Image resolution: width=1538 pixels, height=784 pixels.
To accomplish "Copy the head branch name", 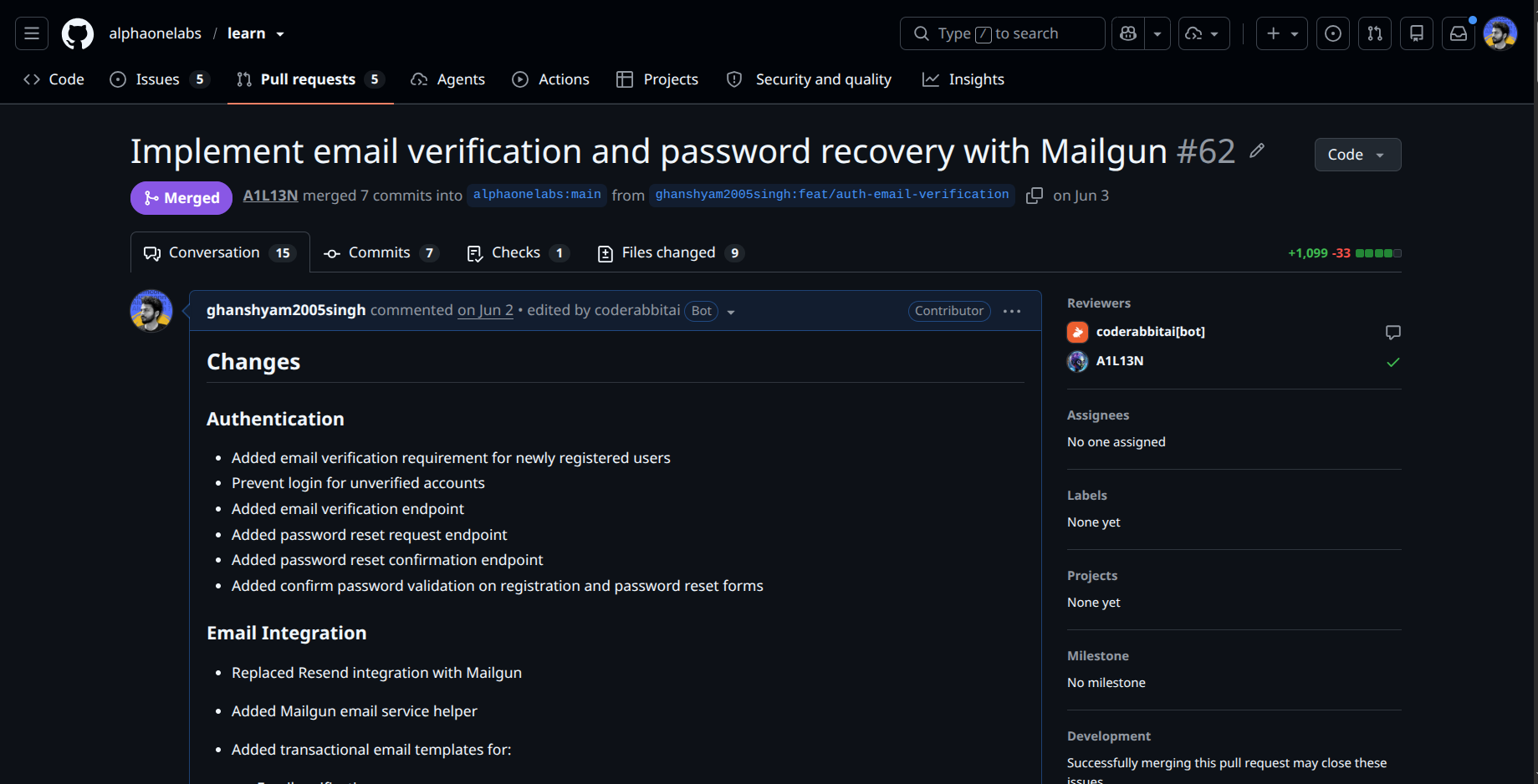I will pos(1035,196).
